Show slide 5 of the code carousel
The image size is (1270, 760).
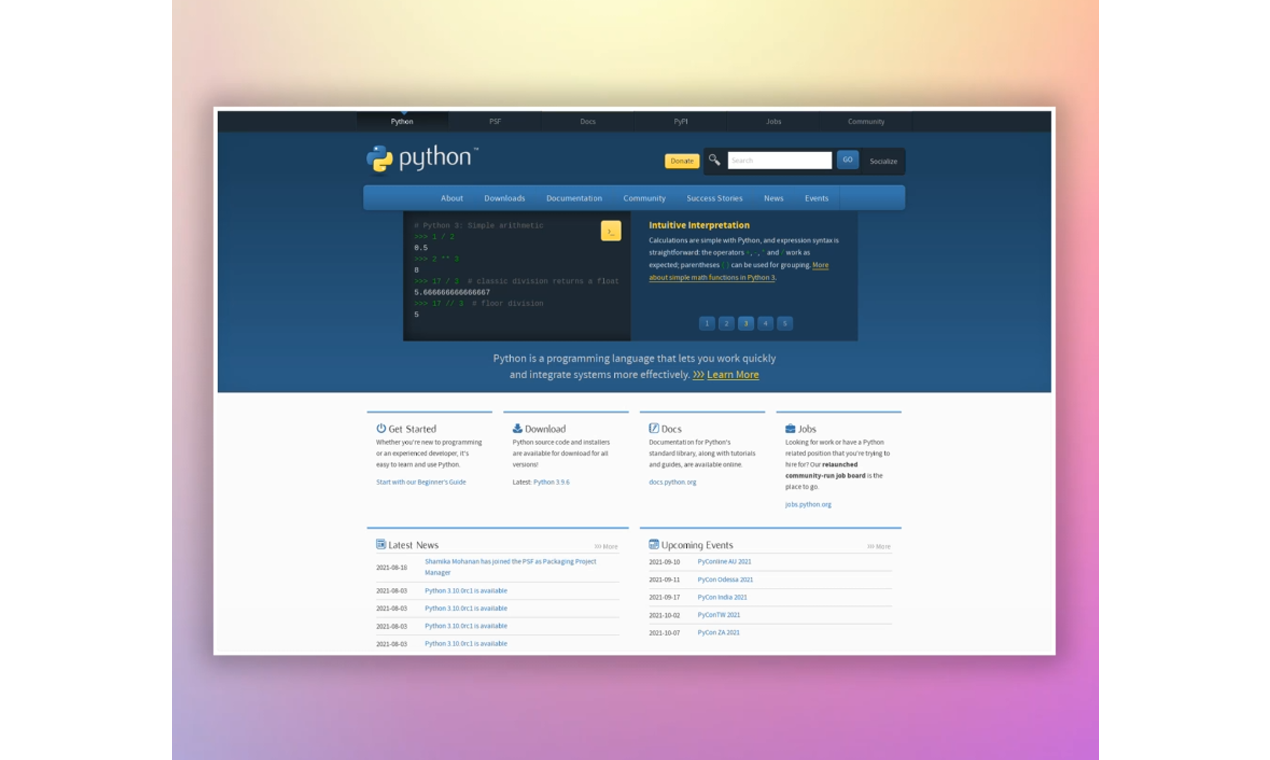pos(785,323)
